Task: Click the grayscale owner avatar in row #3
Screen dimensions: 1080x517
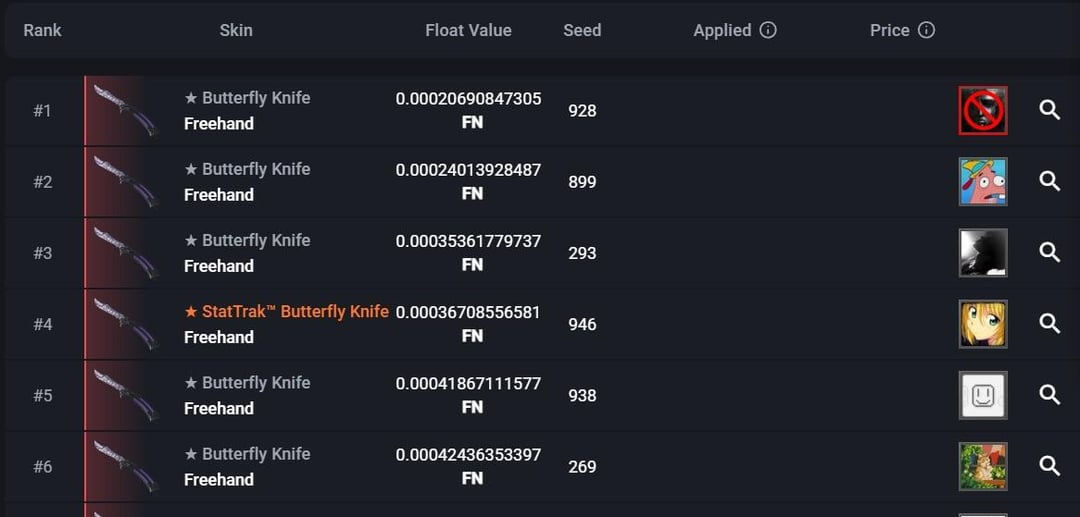Action: pos(982,252)
